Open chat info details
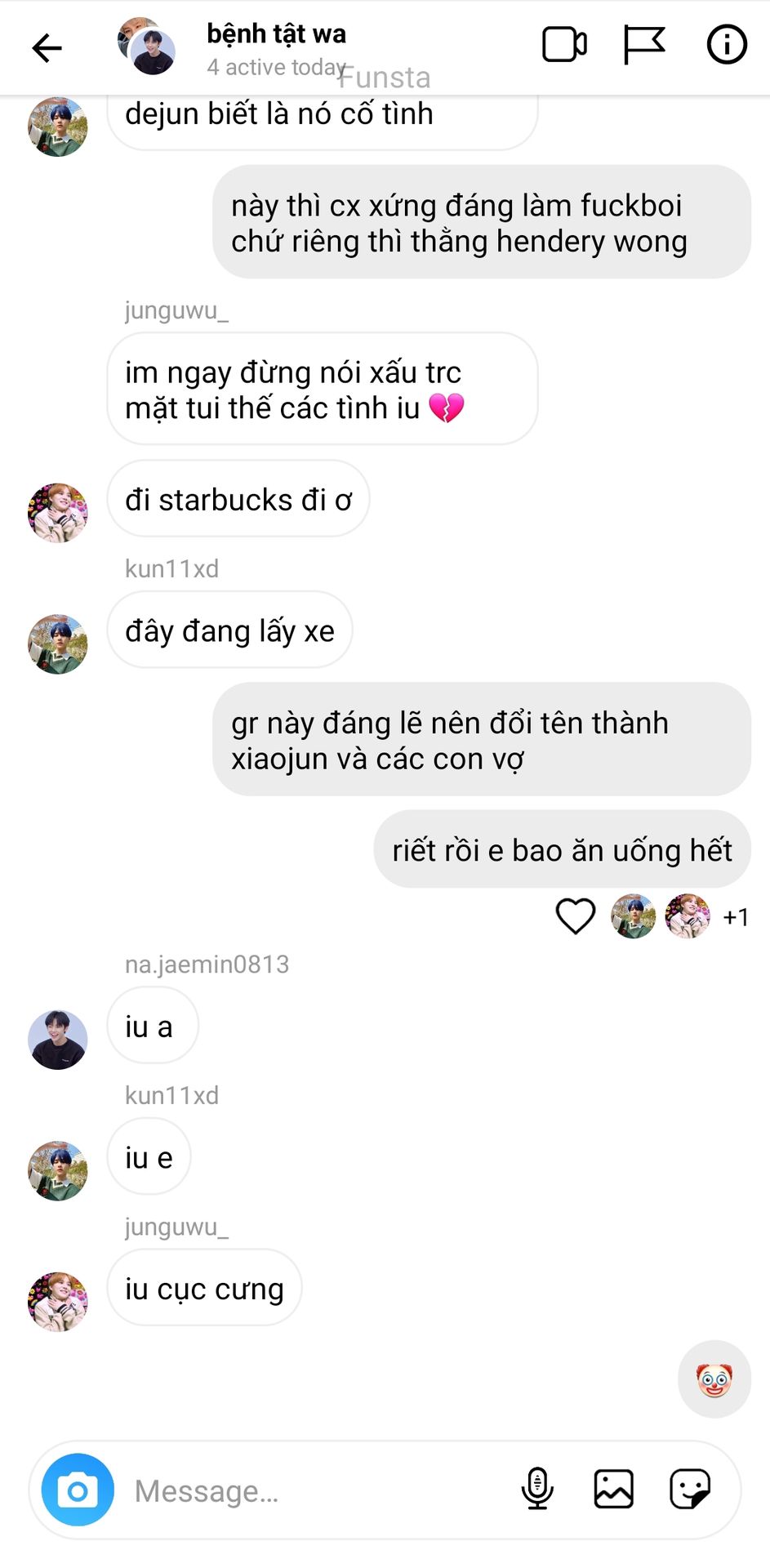 (x=726, y=44)
